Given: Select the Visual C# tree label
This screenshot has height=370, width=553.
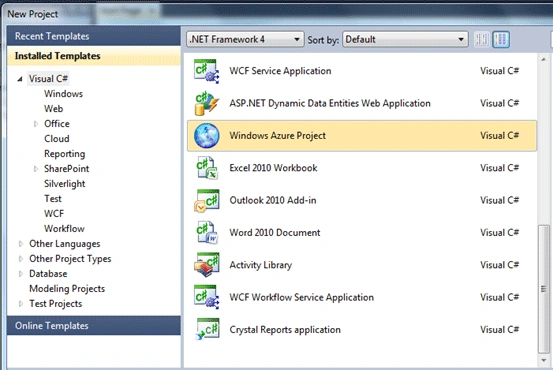Looking at the screenshot, I should (x=48, y=79).
